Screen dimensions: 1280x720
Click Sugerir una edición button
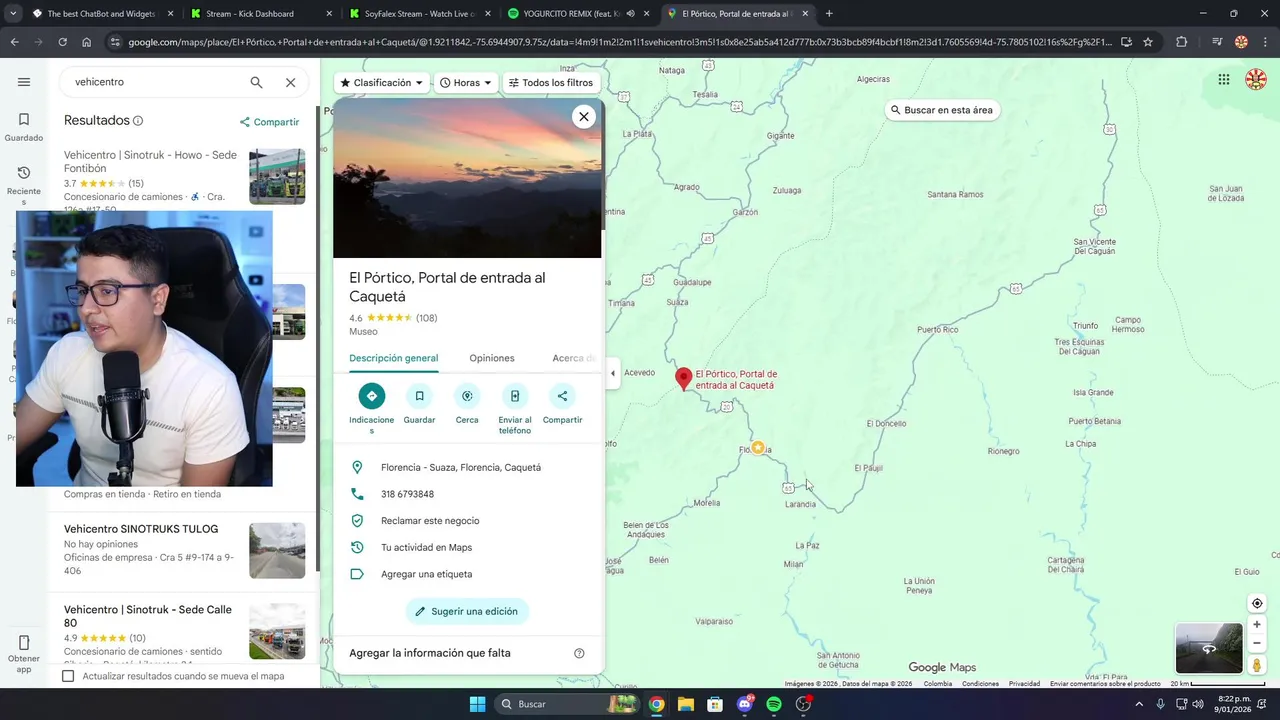[x=467, y=611]
